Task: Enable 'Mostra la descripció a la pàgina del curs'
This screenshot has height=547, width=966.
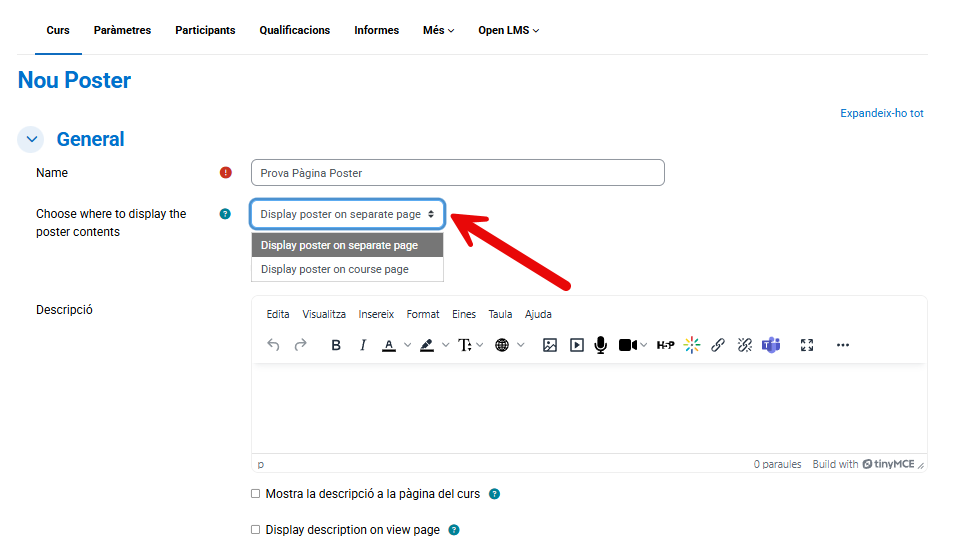Action: coord(256,494)
